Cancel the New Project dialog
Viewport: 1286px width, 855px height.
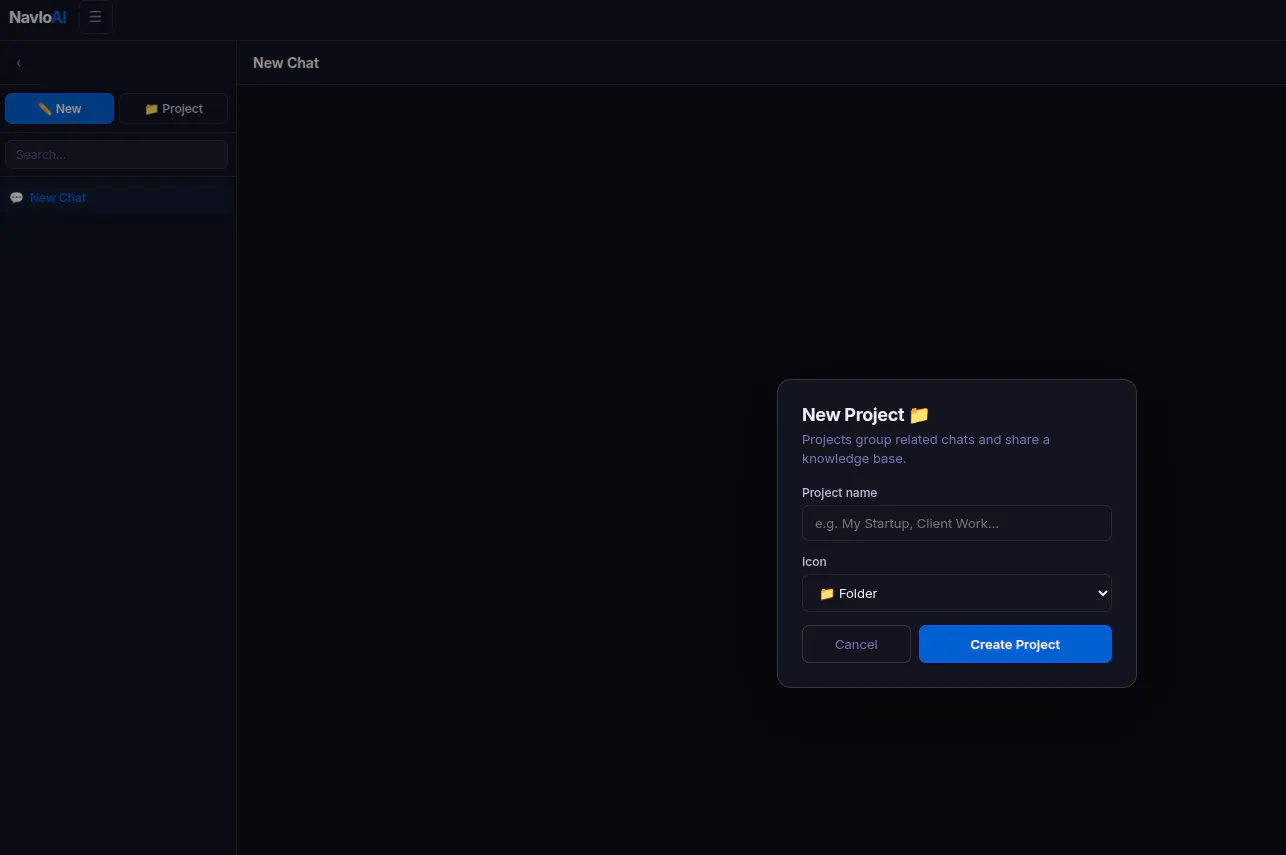856,644
